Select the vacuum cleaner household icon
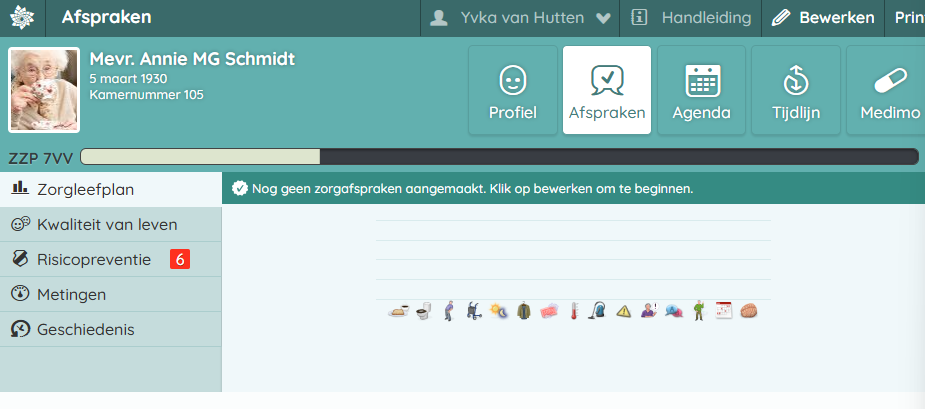This screenshot has height=409, width=925. 597,311
